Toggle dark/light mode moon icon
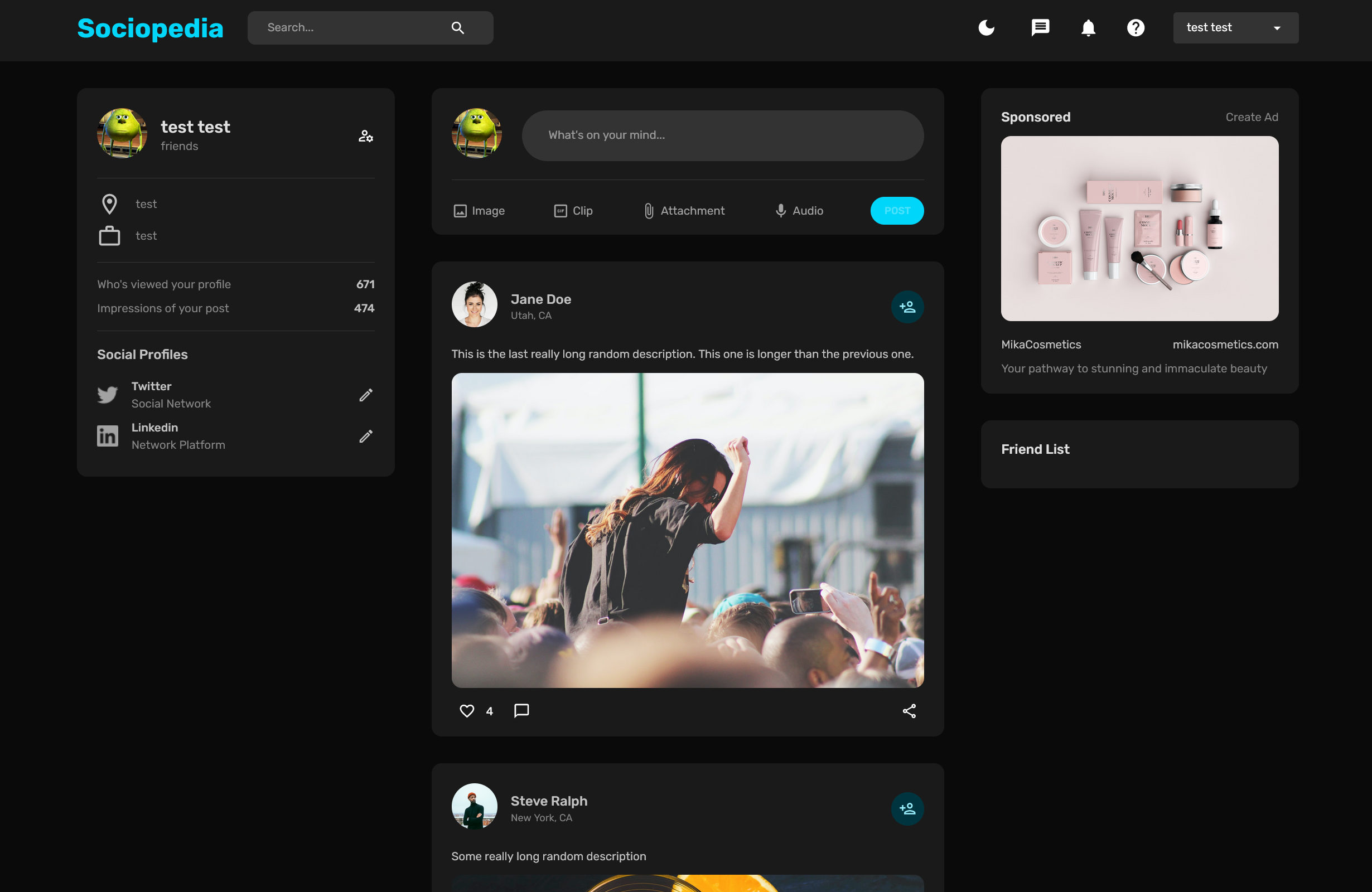This screenshot has height=892, width=1372. pos(987,28)
